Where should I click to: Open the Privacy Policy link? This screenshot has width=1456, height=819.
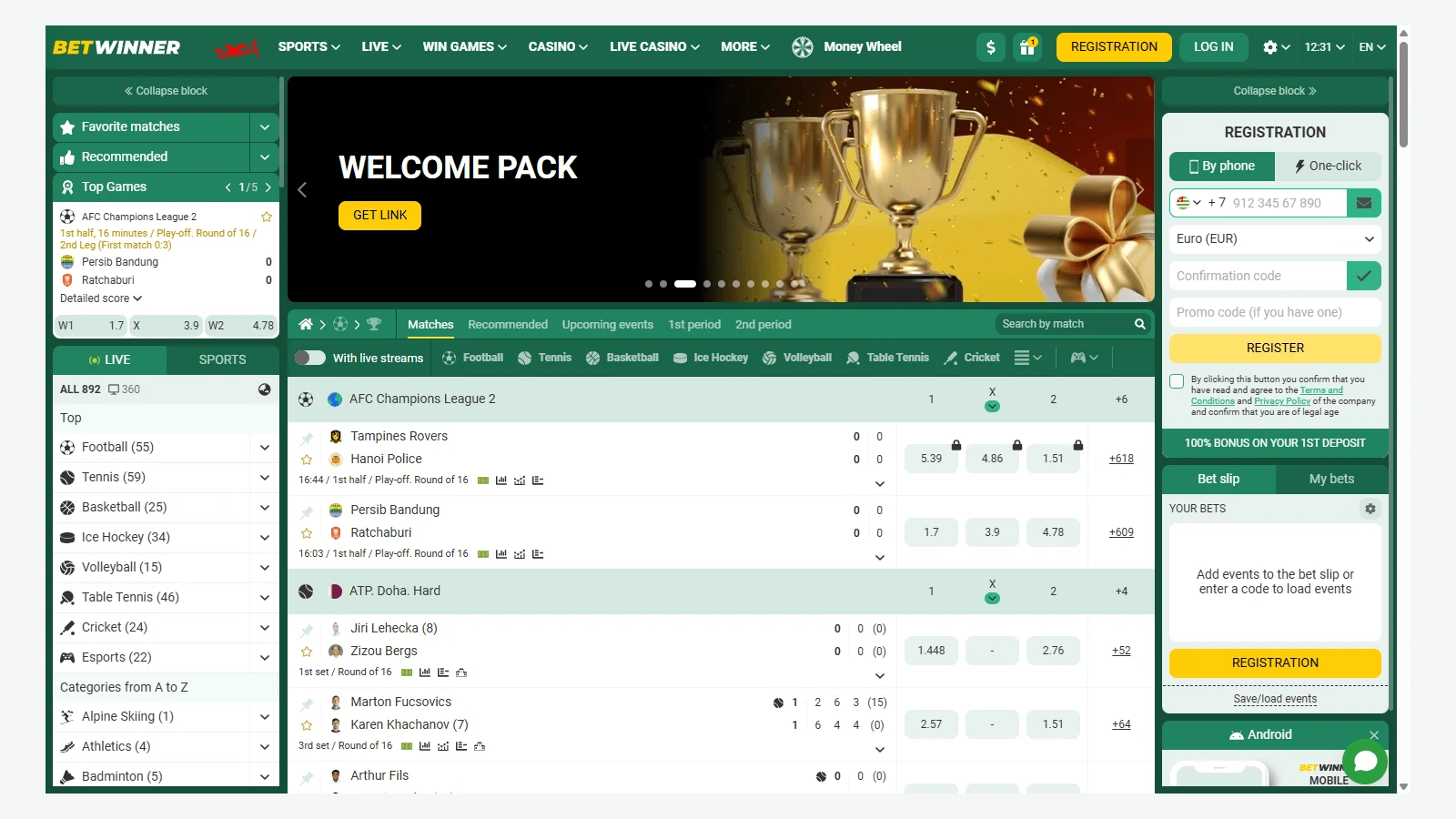pos(1282,401)
